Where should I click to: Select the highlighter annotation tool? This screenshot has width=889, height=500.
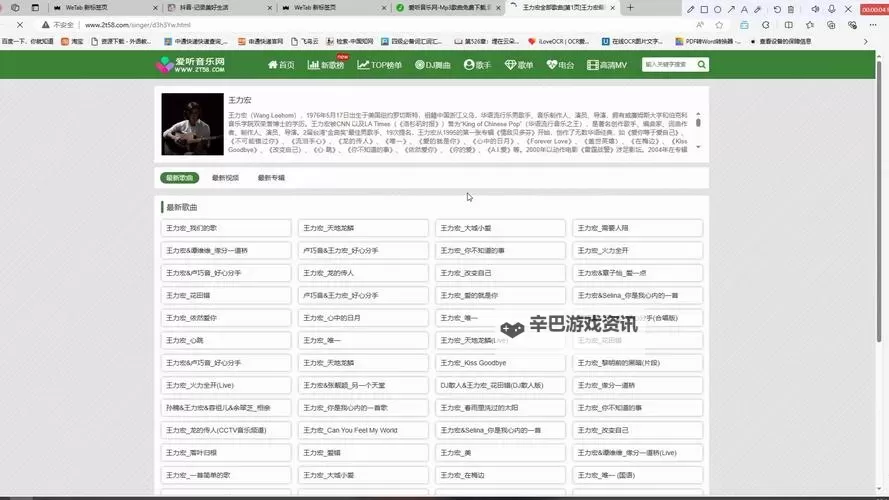pos(757,9)
